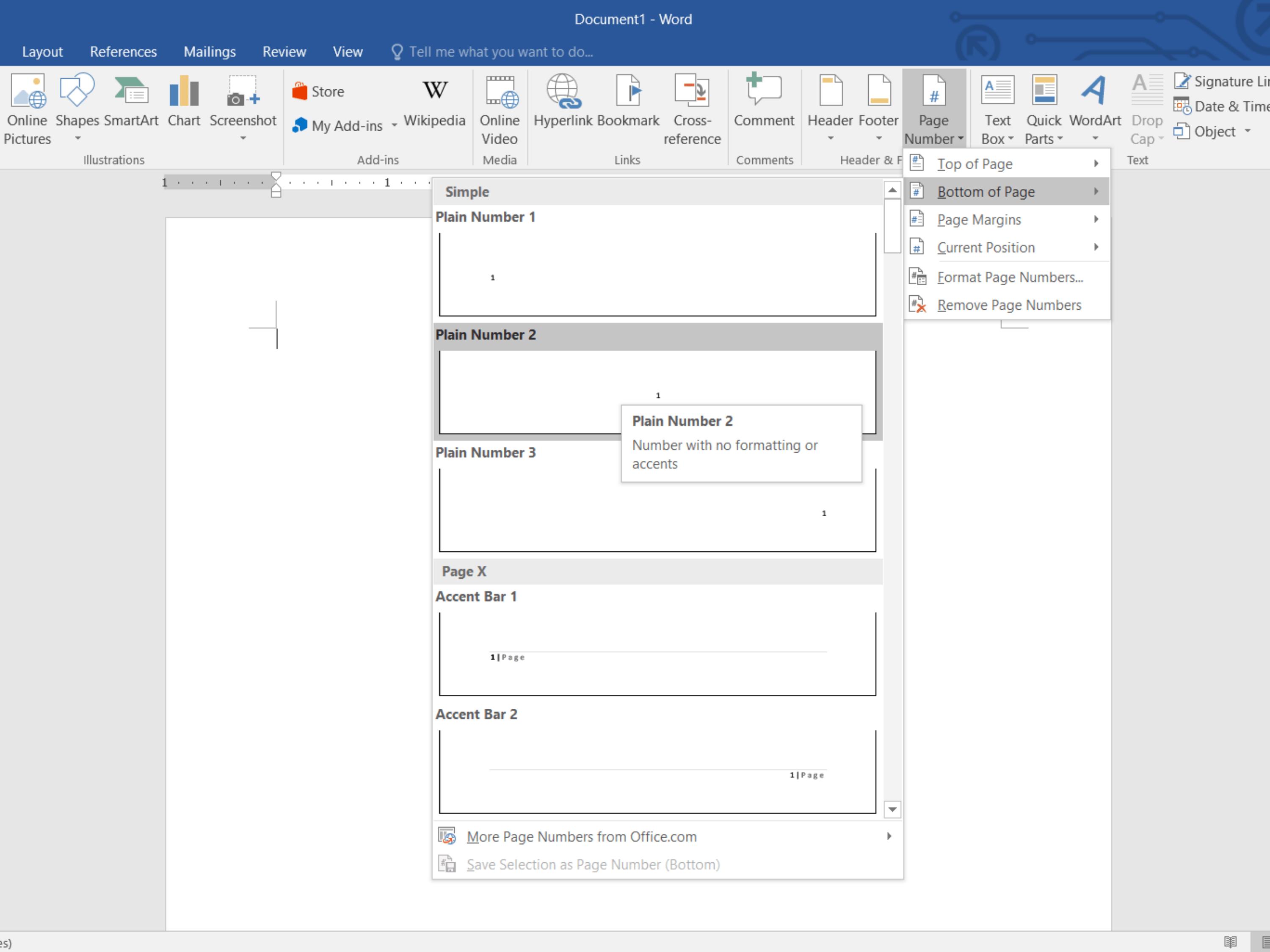Click the gallery scrollbar thumb

pyautogui.click(x=892, y=226)
